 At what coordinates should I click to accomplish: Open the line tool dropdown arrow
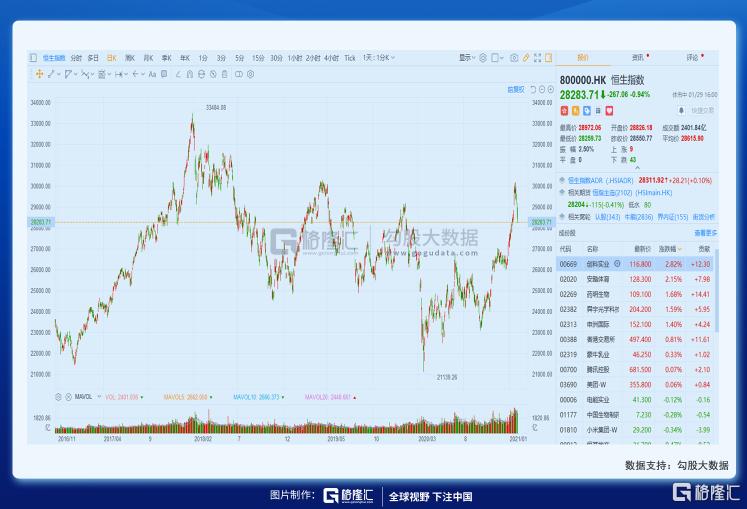[x=59, y=74]
